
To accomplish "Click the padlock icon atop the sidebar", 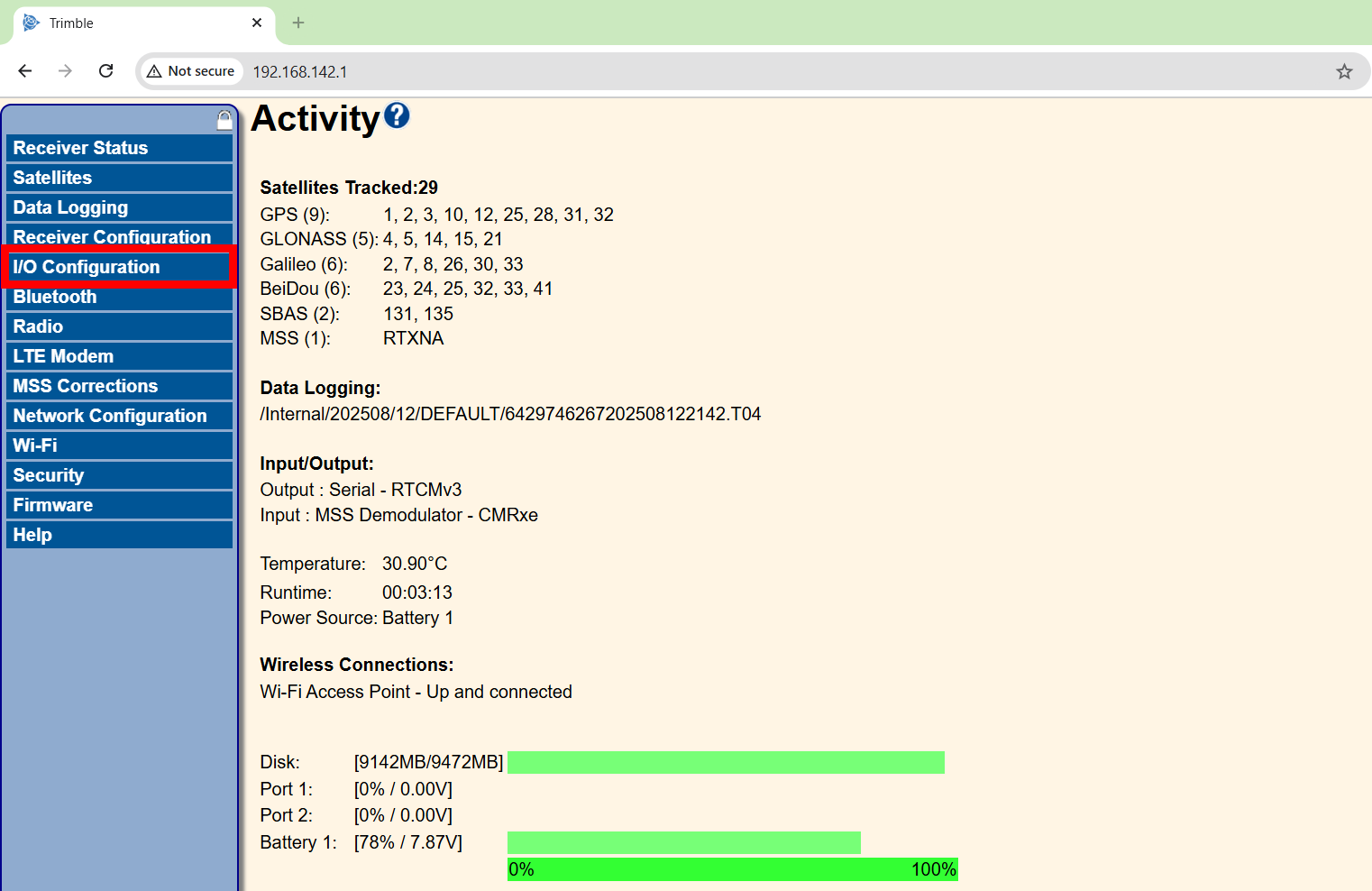I will point(224,120).
